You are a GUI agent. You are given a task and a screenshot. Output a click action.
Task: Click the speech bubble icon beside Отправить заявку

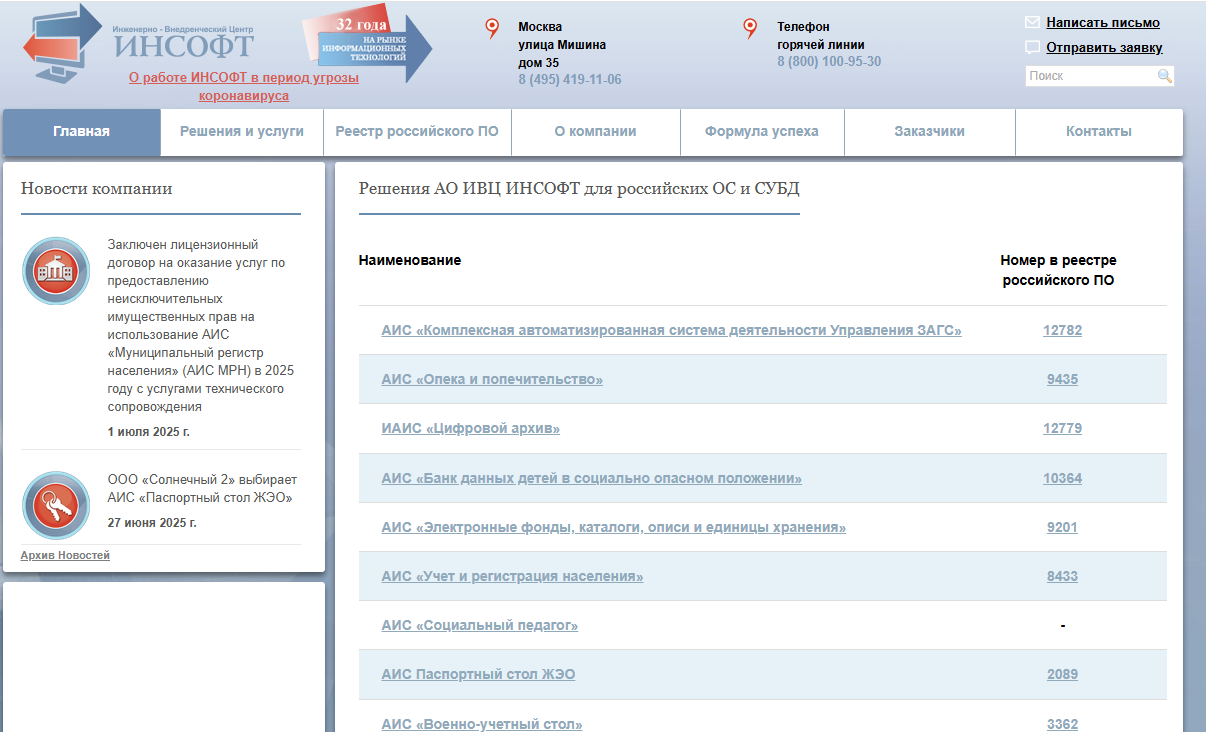(x=1032, y=47)
